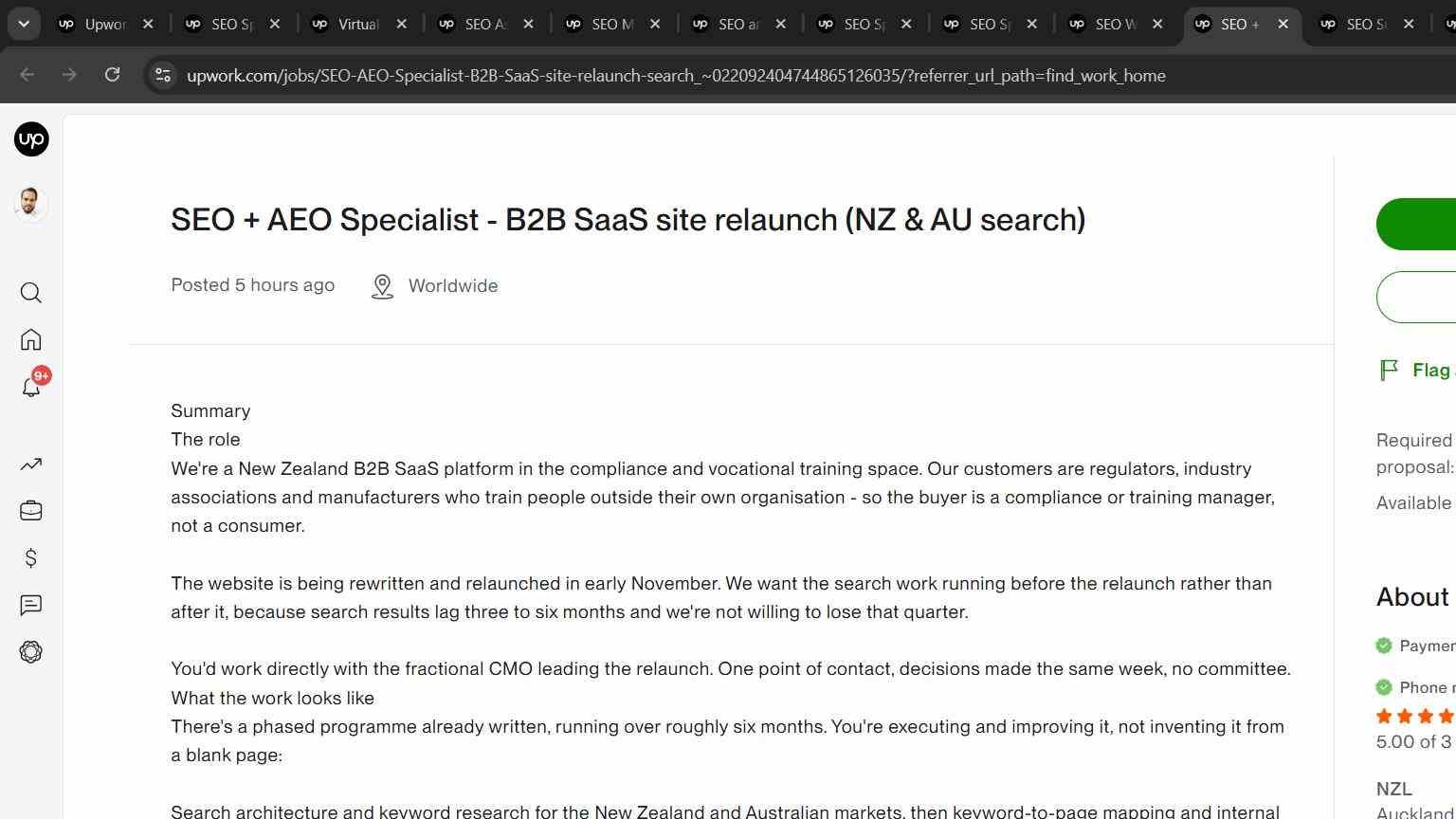Open the messages chat icon
The image size is (1456, 819).
[31, 605]
